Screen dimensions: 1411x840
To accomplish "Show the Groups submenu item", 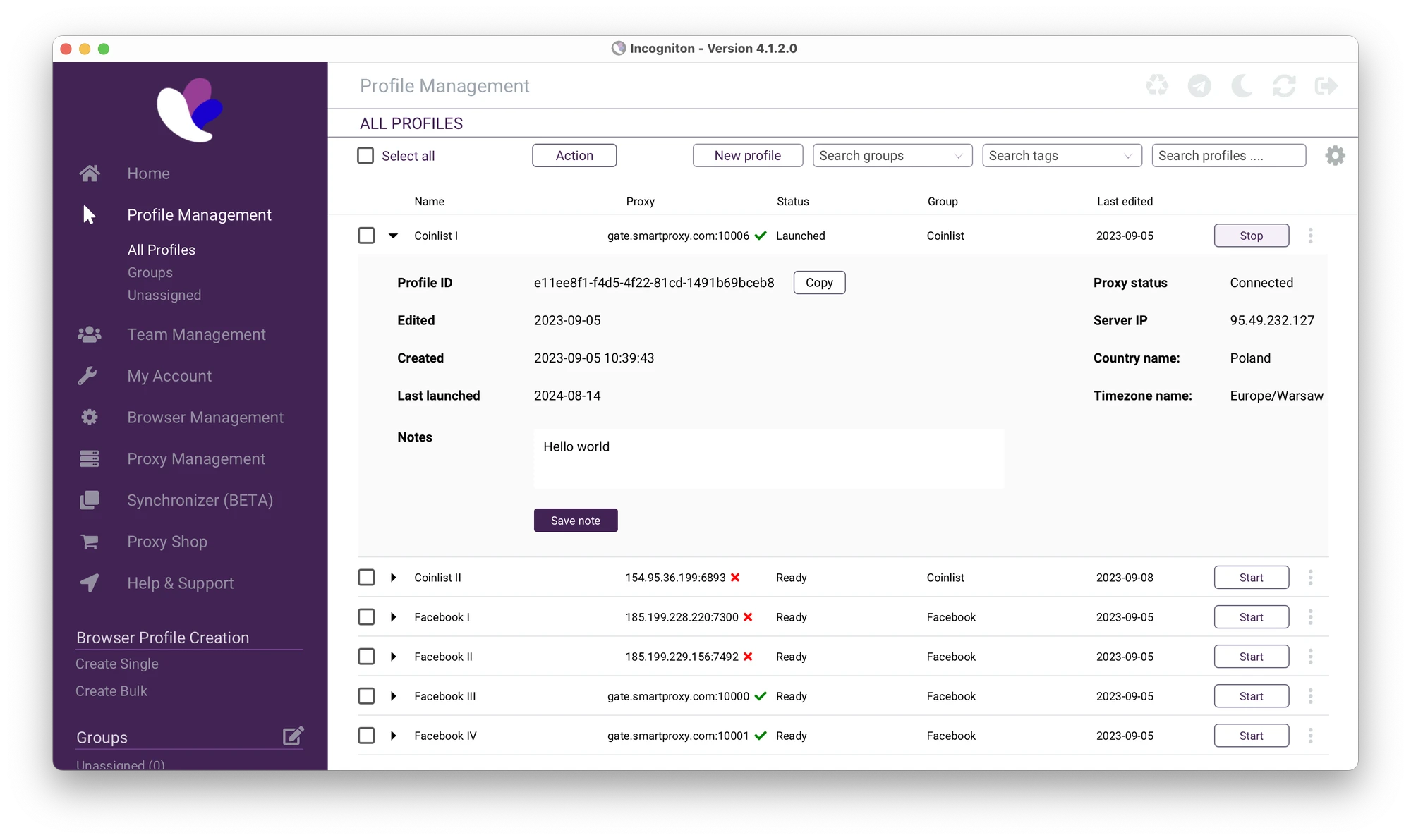I will (x=150, y=272).
